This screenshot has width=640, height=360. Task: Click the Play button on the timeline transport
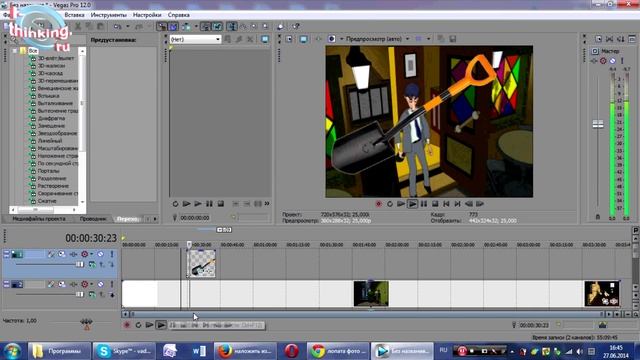[x=161, y=325]
